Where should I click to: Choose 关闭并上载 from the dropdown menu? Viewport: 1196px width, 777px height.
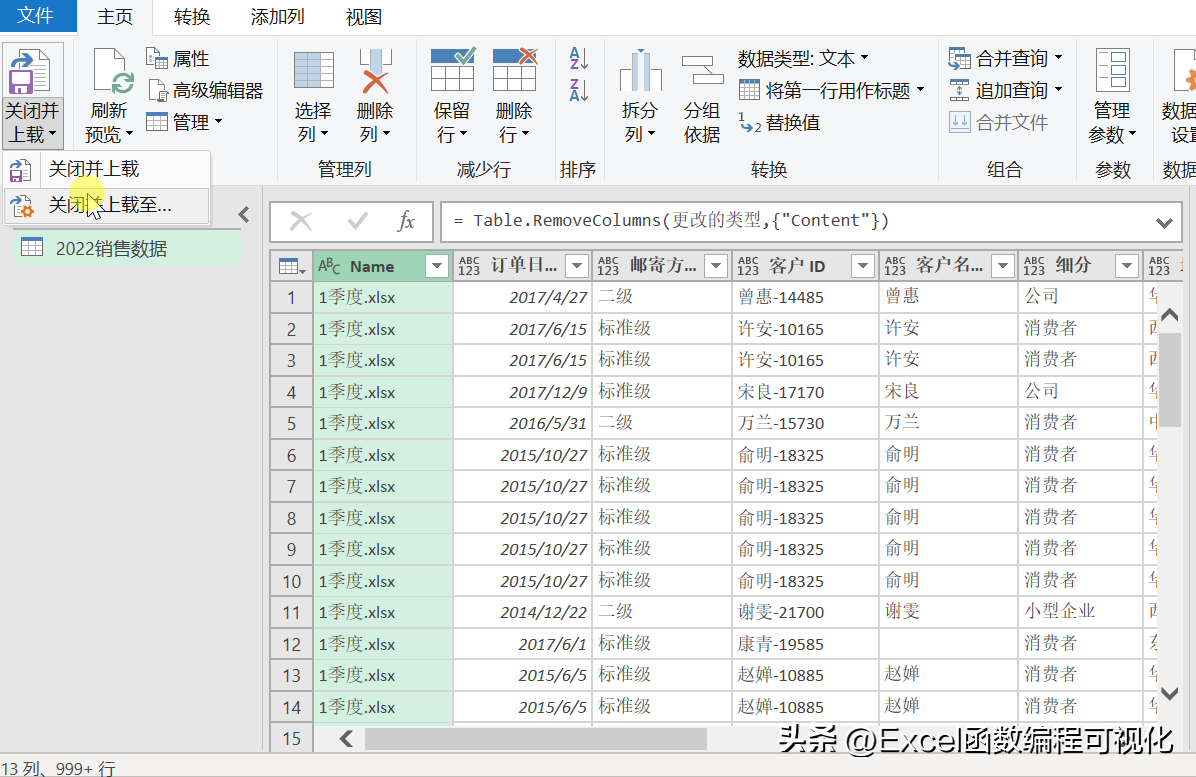[x=107, y=169]
